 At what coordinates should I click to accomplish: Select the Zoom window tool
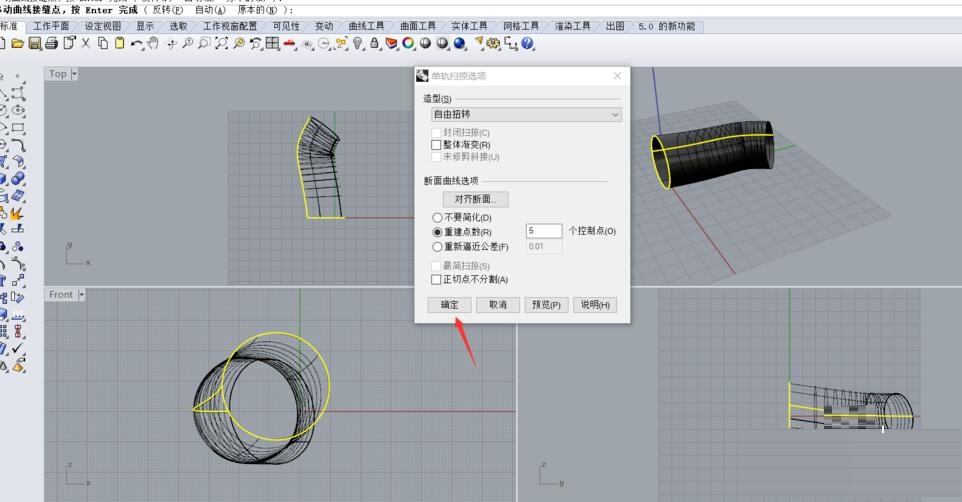point(204,44)
